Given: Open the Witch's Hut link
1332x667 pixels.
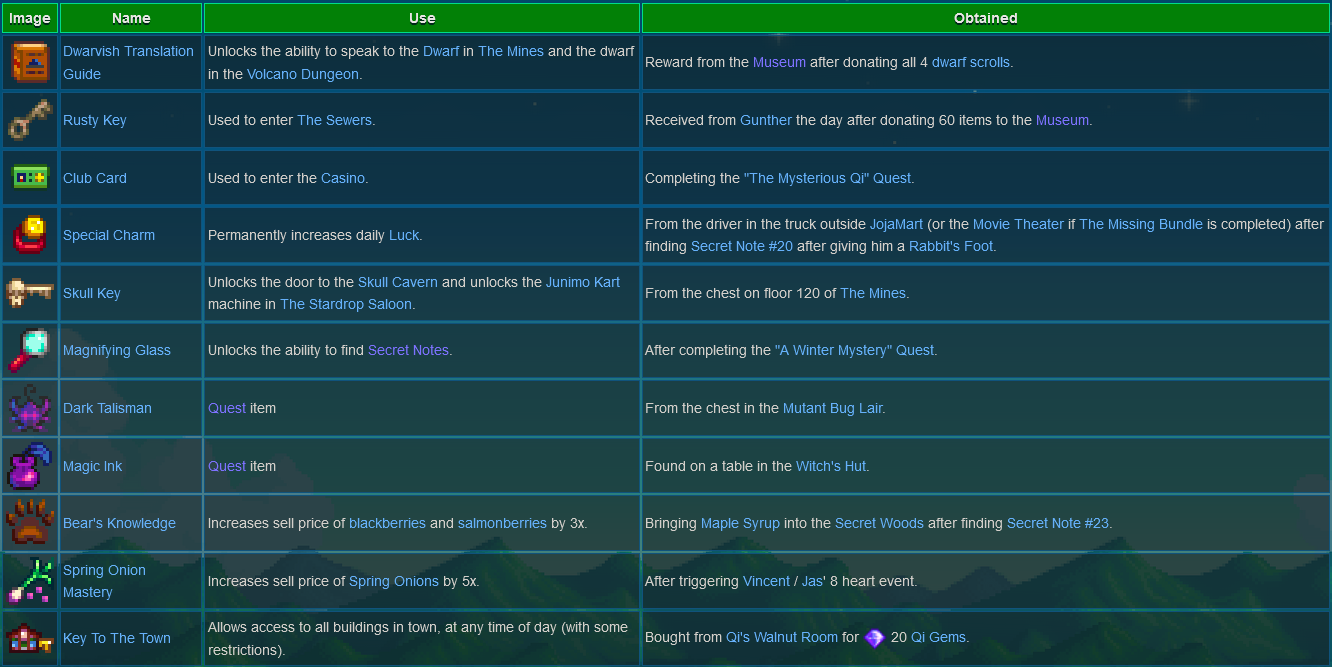Looking at the screenshot, I should click(831, 466).
